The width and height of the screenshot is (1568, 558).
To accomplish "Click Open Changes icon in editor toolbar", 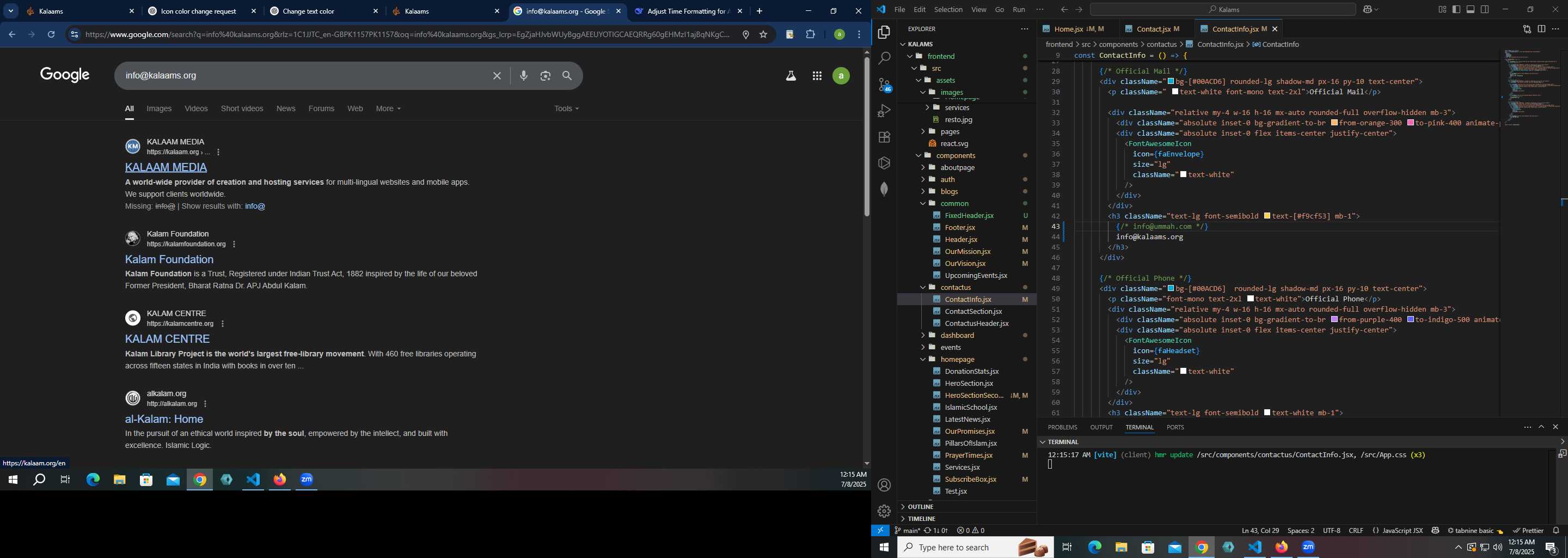I will (1527, 29).
